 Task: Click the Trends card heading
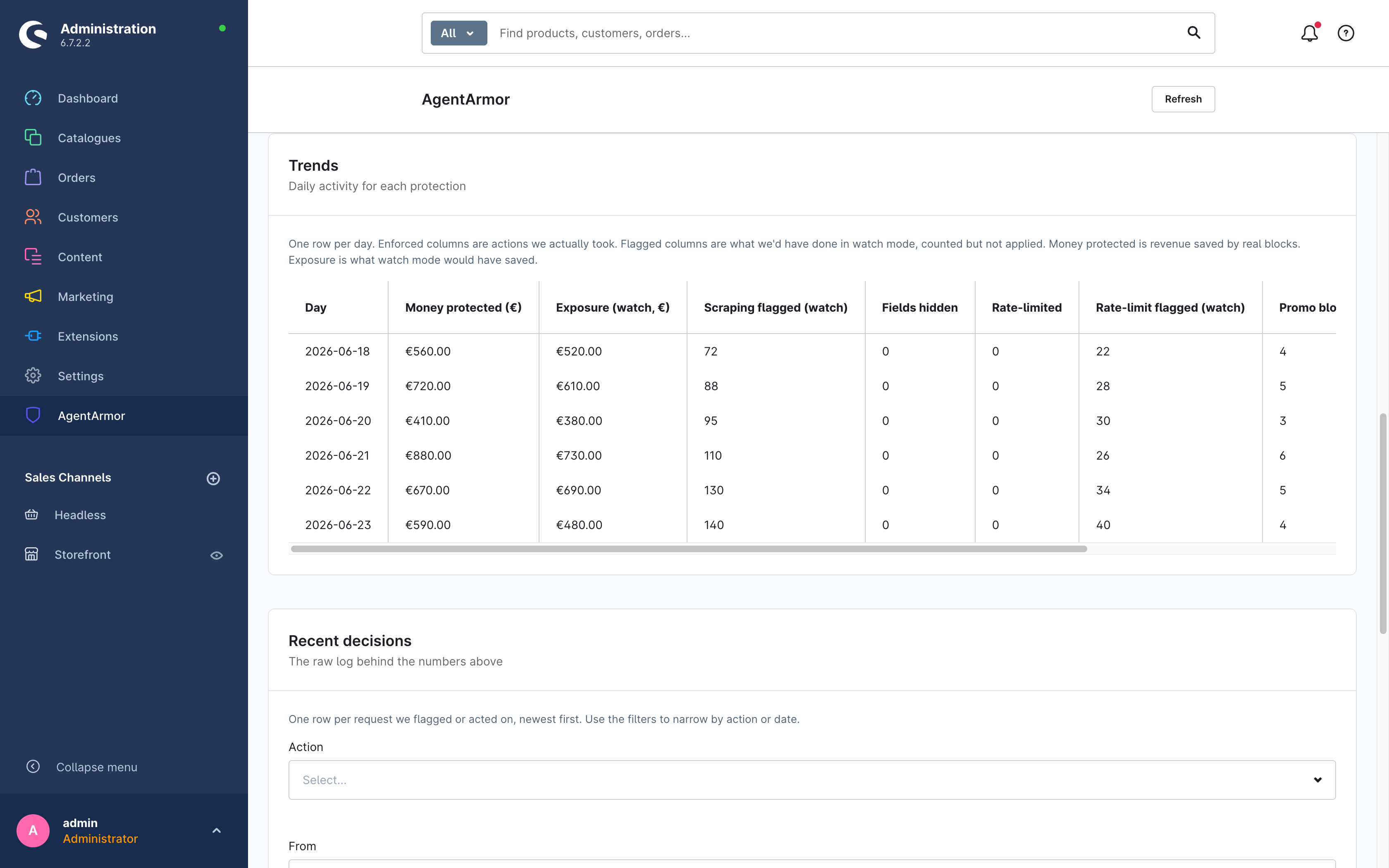[x=313, y=165]
